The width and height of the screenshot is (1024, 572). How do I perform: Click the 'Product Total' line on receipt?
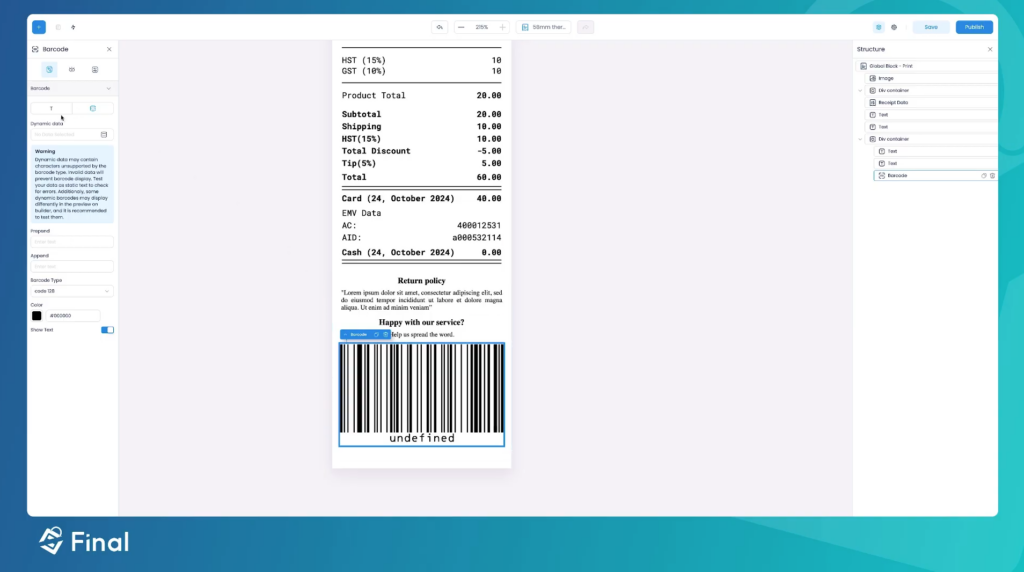[421, 95]
